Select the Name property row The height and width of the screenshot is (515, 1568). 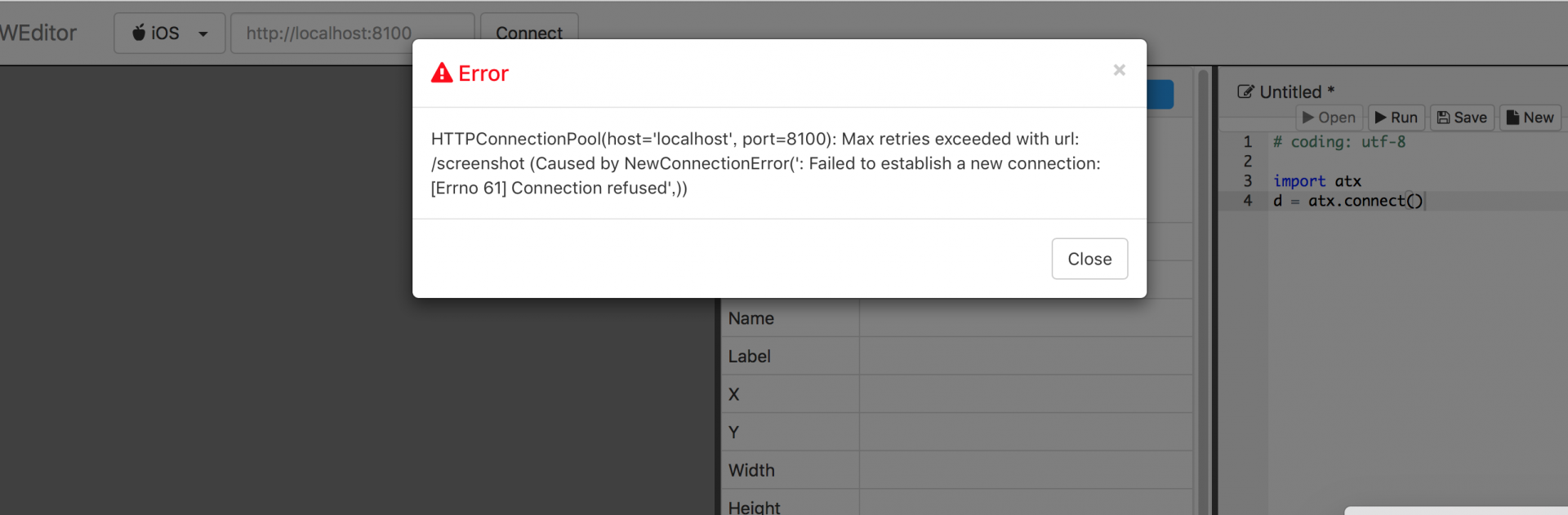[x=956, y=318]
